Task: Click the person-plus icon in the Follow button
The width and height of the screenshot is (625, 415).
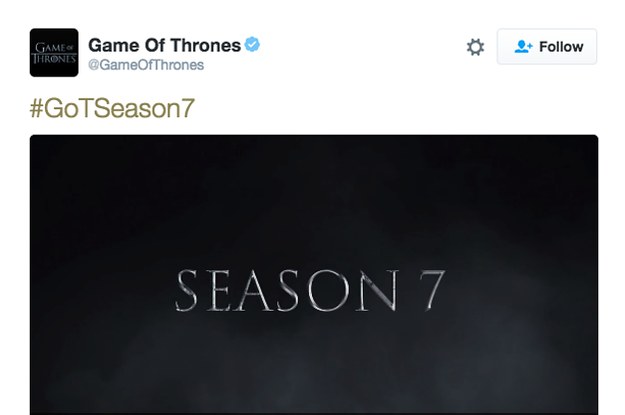Action: 523,47
